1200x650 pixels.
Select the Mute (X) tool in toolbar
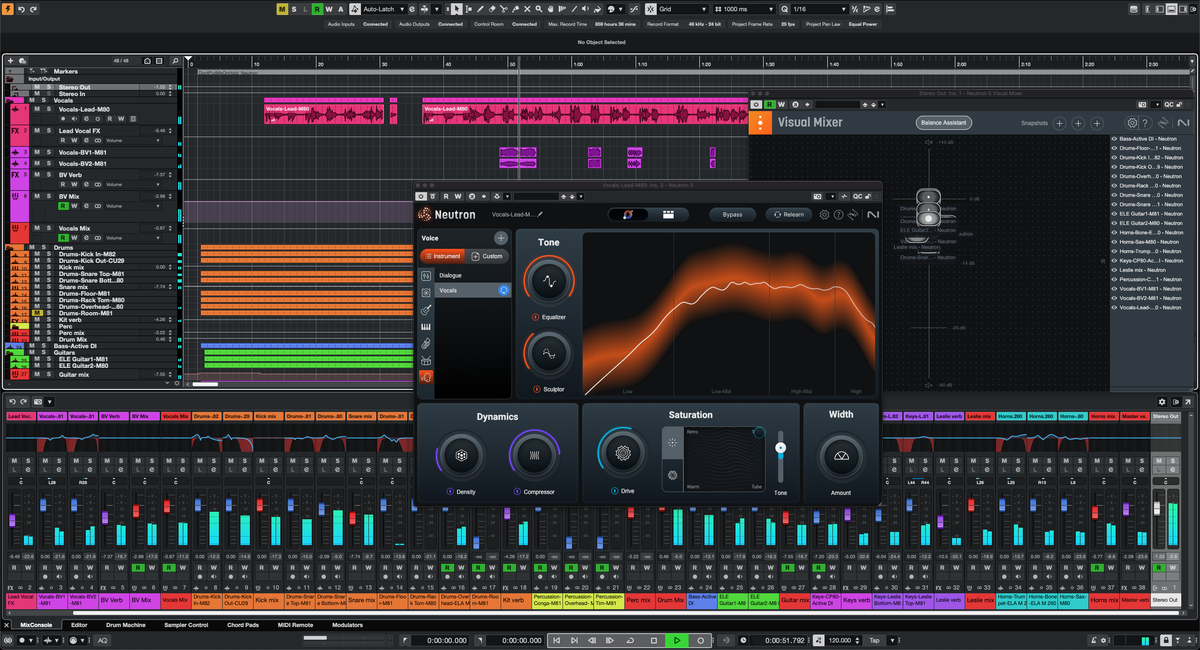coord(527,9)
